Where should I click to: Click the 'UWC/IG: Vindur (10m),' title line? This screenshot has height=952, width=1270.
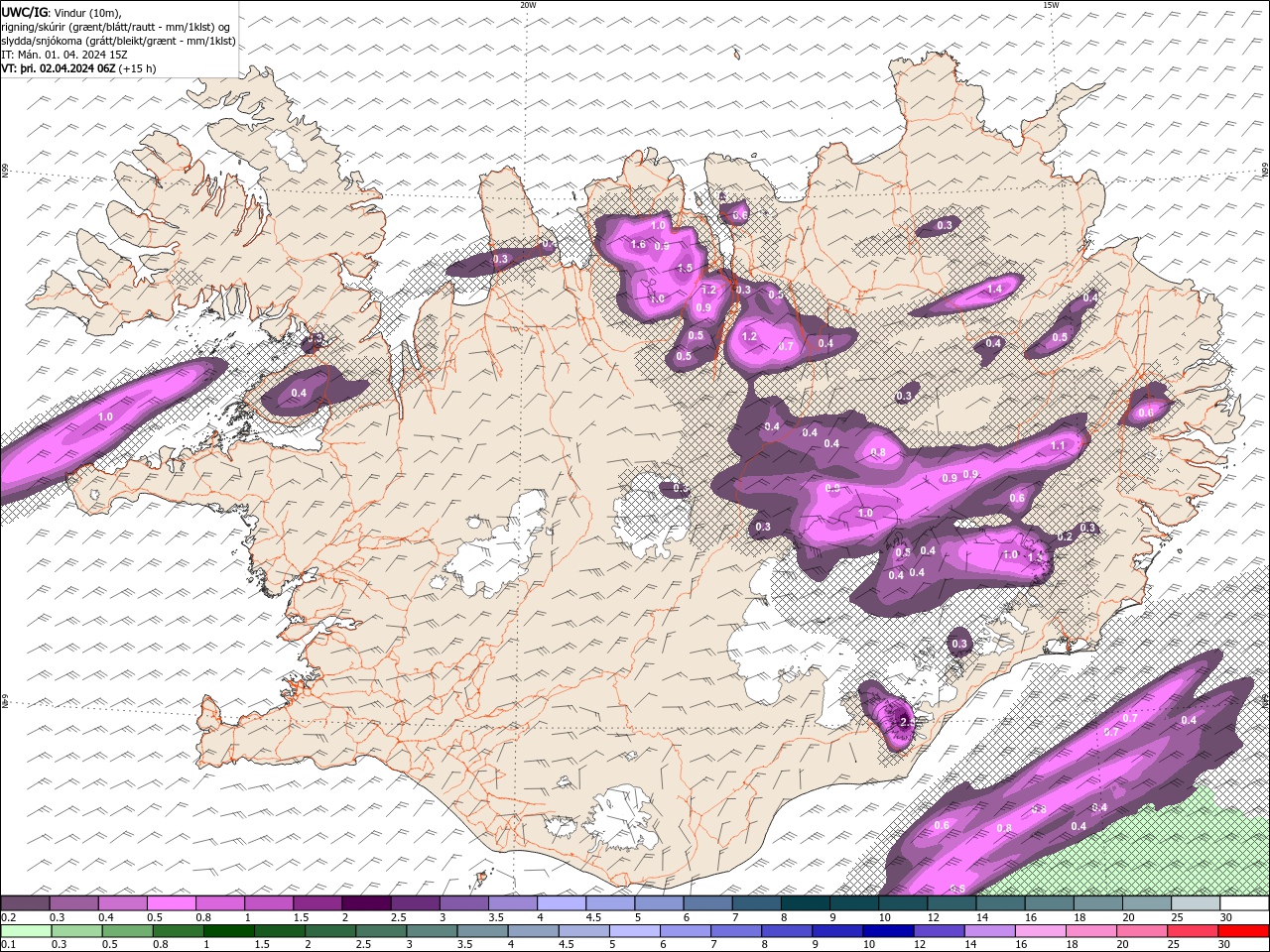point(62,12)
